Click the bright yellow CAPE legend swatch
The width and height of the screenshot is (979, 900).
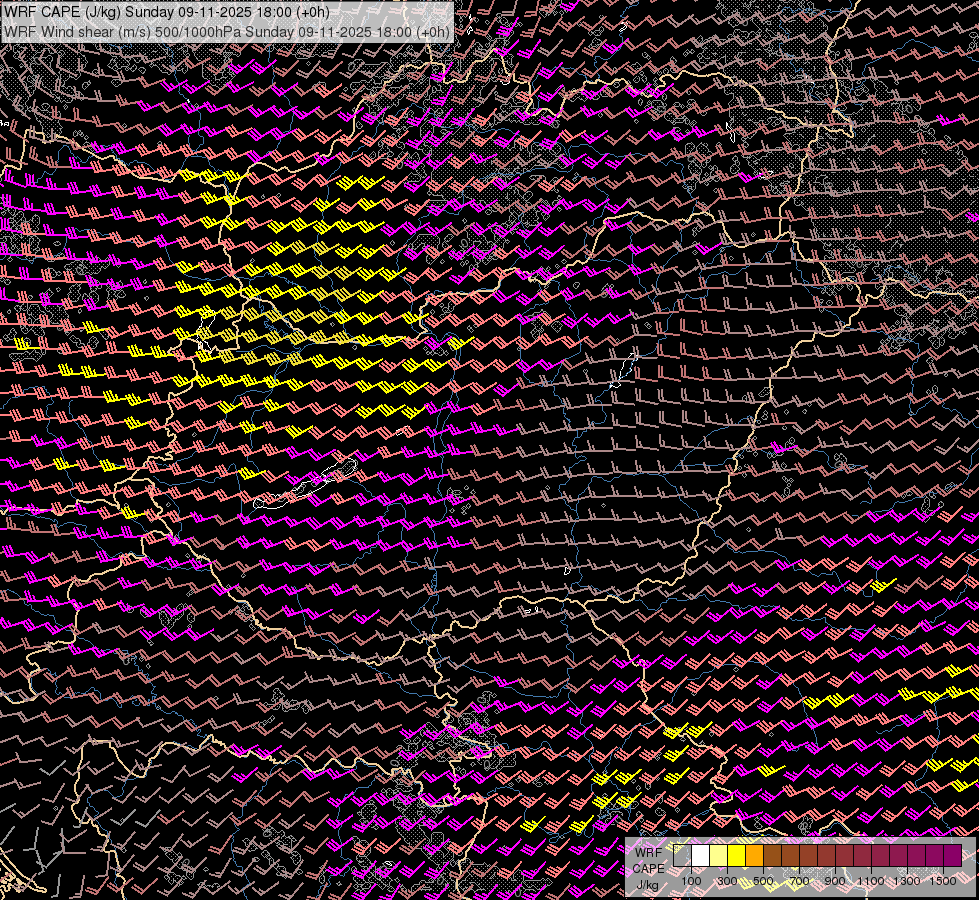click(736, 856)
